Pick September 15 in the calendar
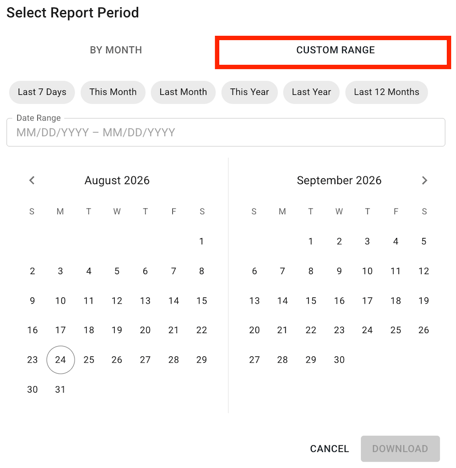Image resolution: width=456 pixels, height=468 pixels. click(311, 301)
